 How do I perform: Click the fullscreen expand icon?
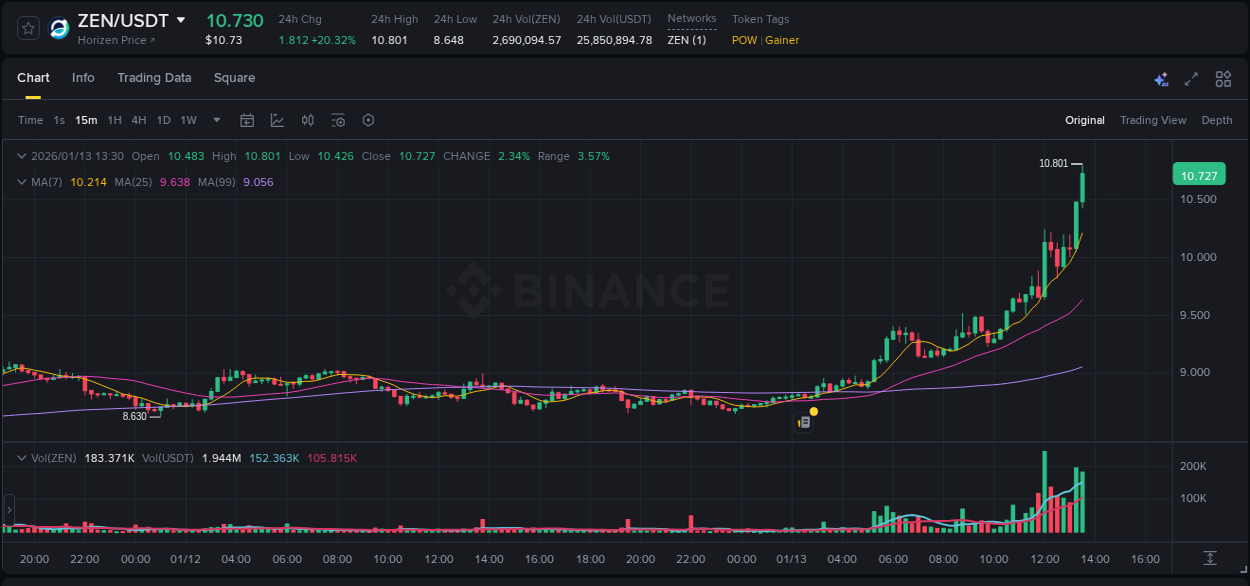point(1191,78)
